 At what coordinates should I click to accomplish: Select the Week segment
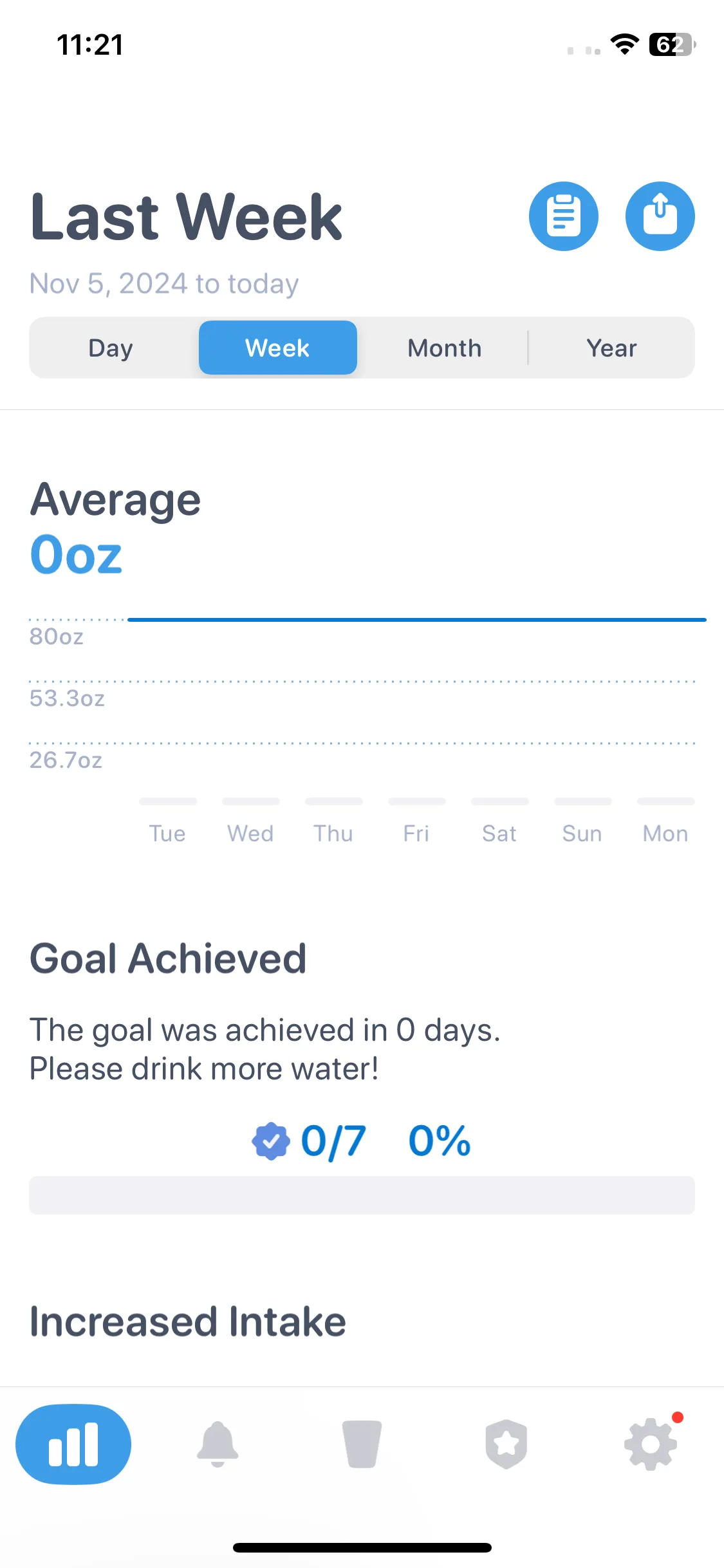click(x=278, y=348)
